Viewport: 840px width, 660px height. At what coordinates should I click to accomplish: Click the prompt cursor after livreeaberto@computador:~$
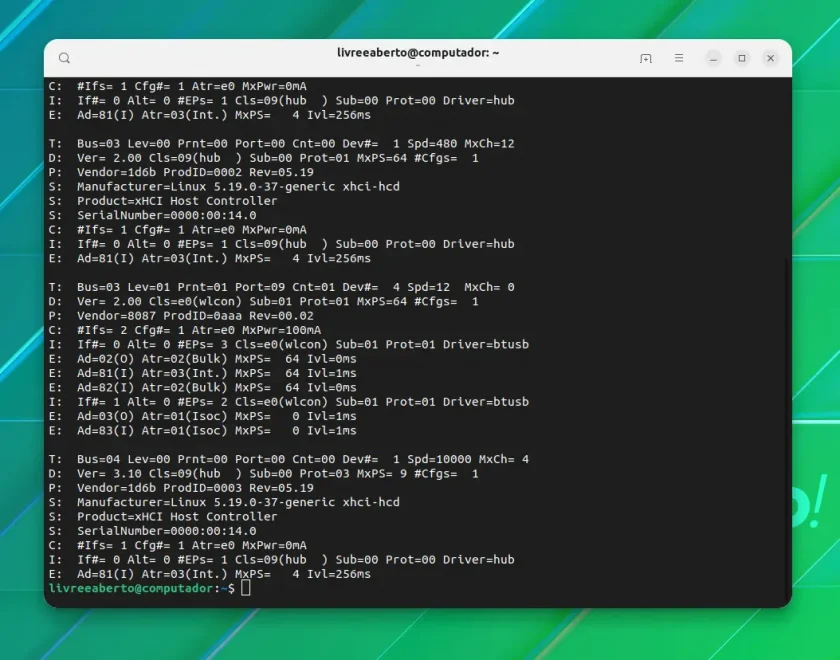pos(245,588)
